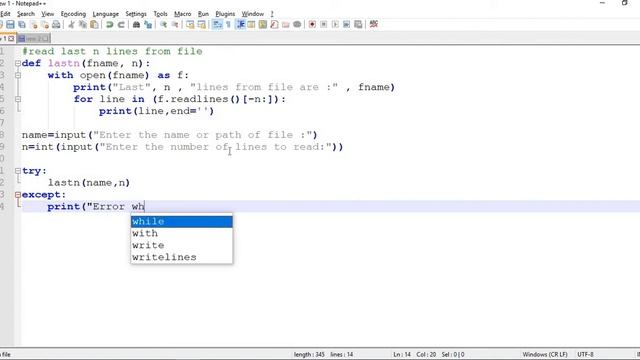Open the Window menu
Viewport: 640px width, 360px height.
pyautogui.click(x=253, y=14)
